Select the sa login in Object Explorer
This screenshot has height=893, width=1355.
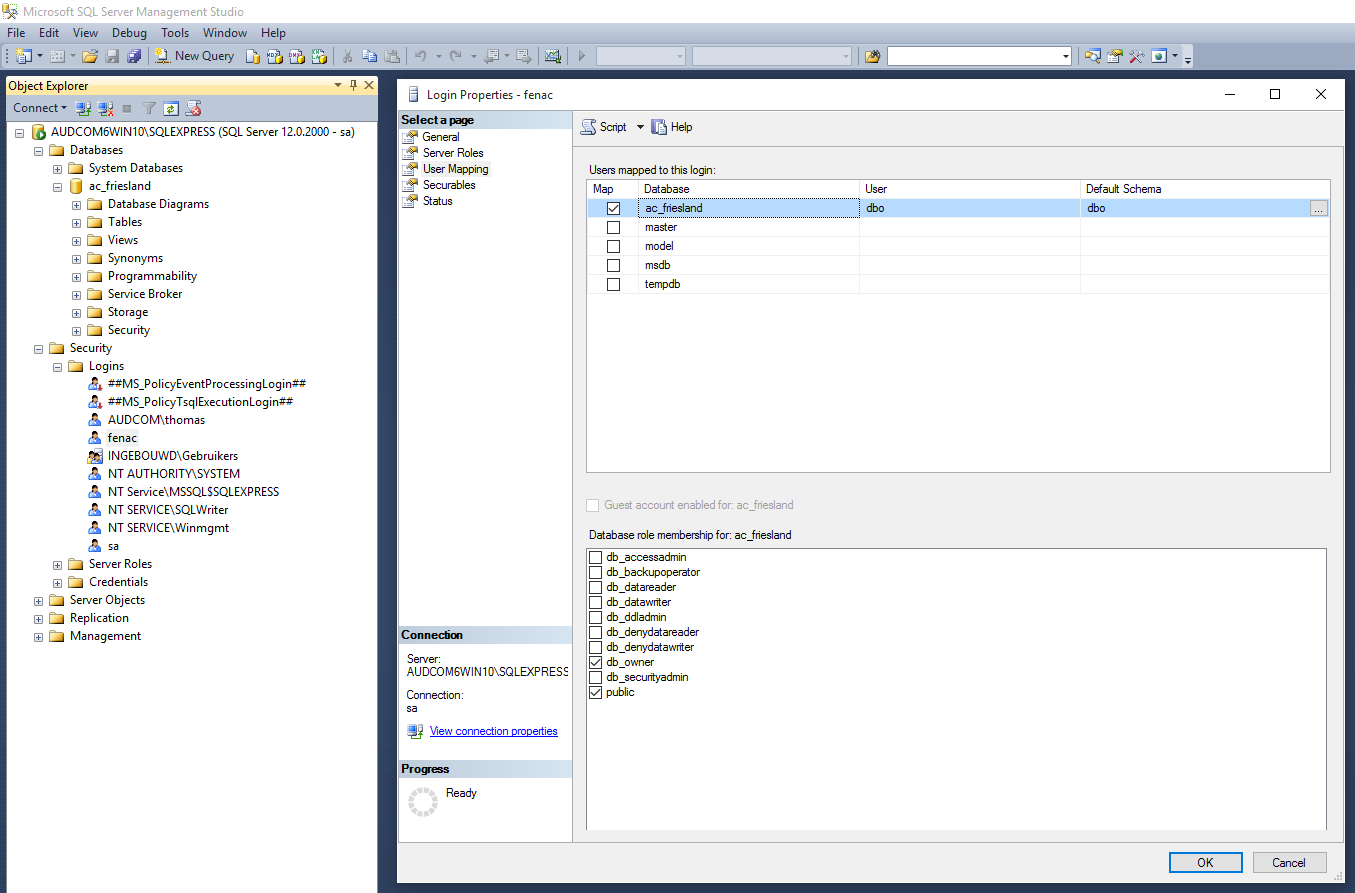pos(113,546)
